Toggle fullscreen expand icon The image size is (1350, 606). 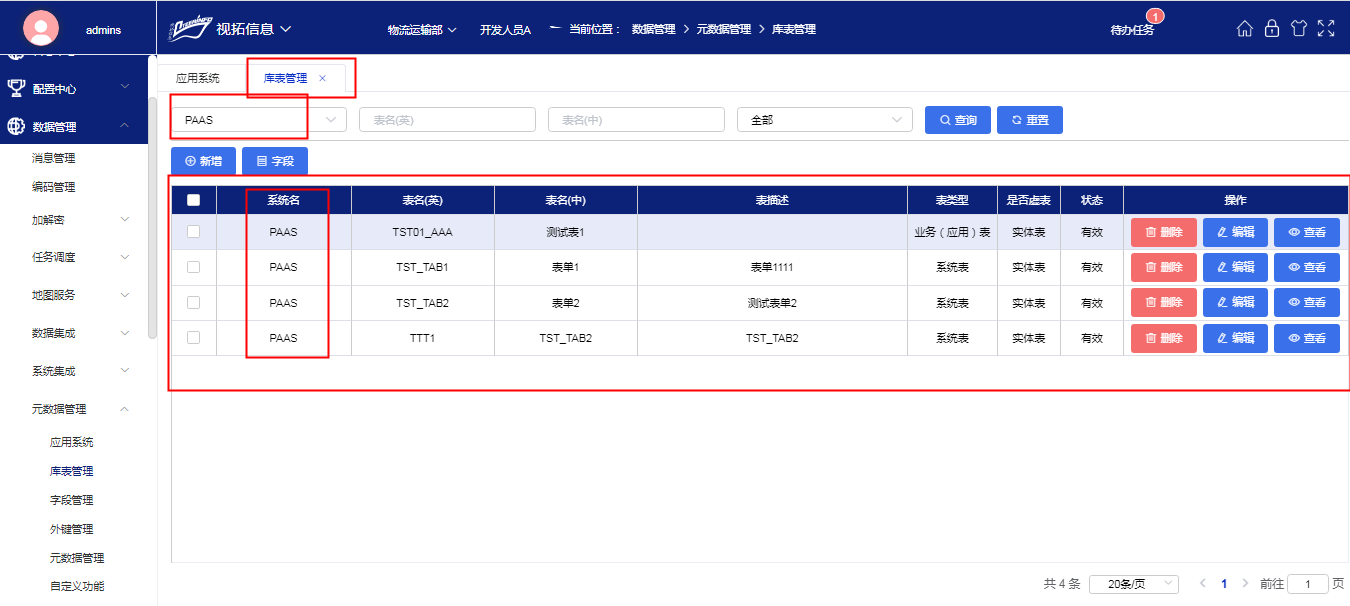pyautogui.click(x=1326, y=29)
